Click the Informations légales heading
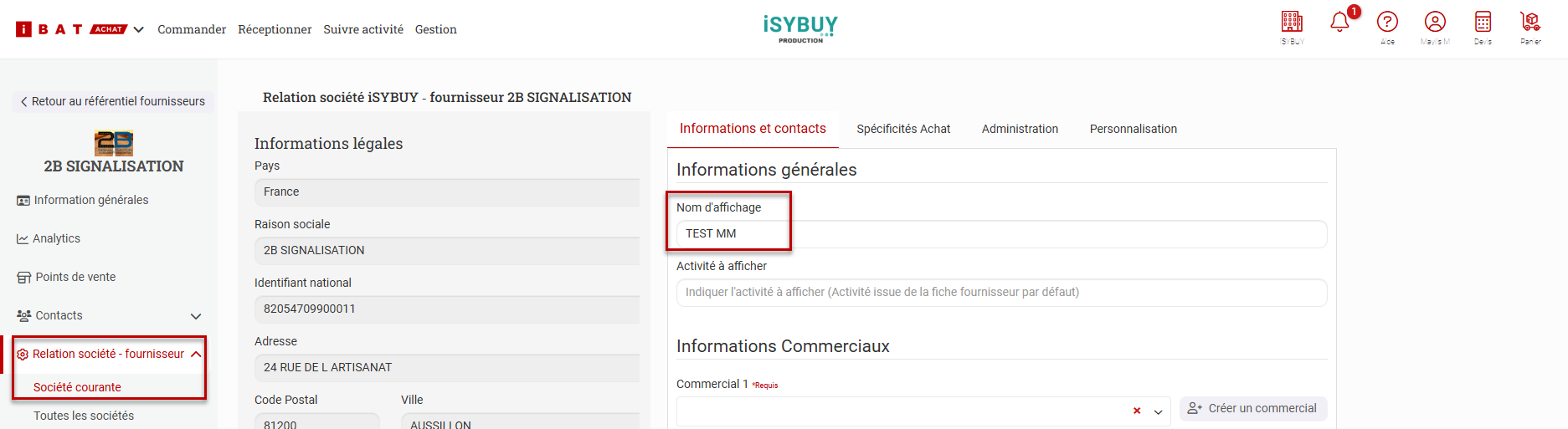This screenshot has width=1568, height=429. click(x=328, y=143)
